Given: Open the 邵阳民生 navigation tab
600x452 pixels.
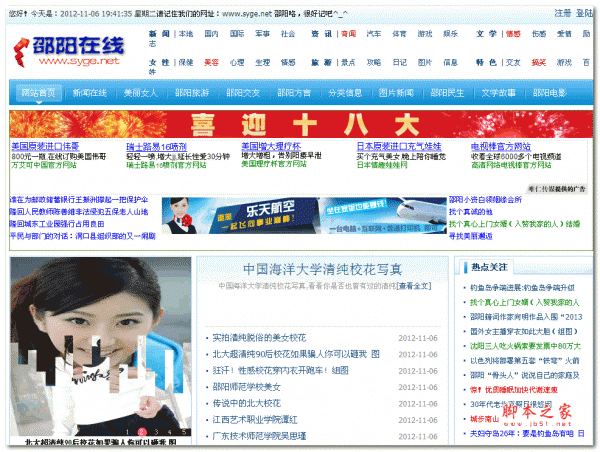Looking at the screenshot, I should point(447,93).
